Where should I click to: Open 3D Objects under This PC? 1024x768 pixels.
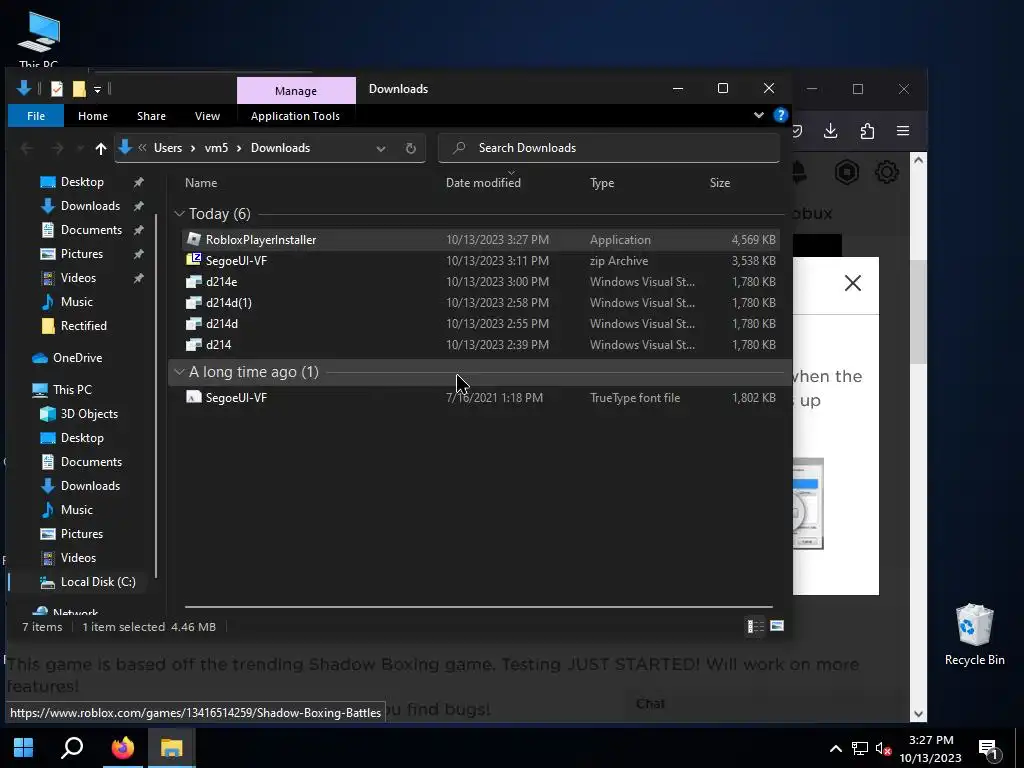[89, 414]
